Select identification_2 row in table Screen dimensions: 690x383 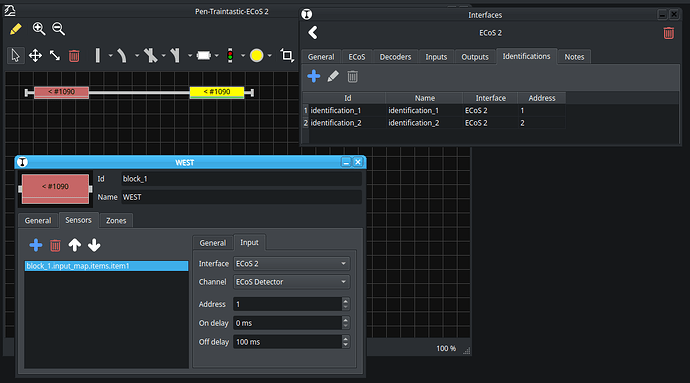[x=434, y=123]
